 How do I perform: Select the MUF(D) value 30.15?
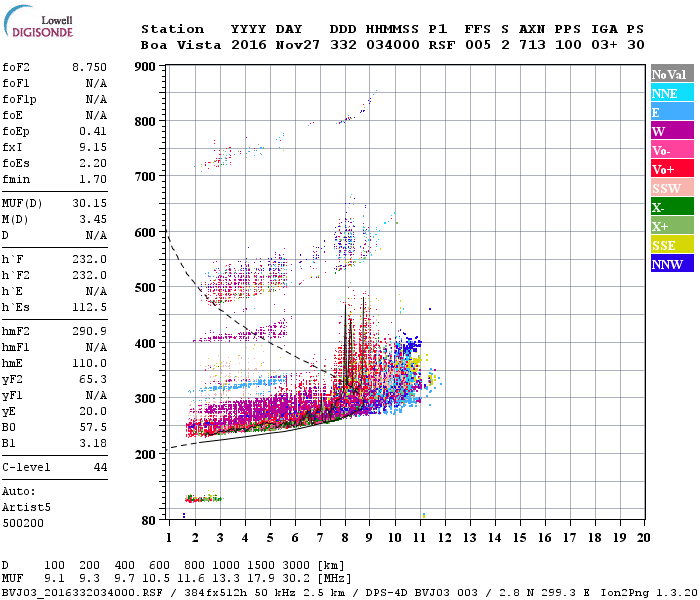(89, 203)
